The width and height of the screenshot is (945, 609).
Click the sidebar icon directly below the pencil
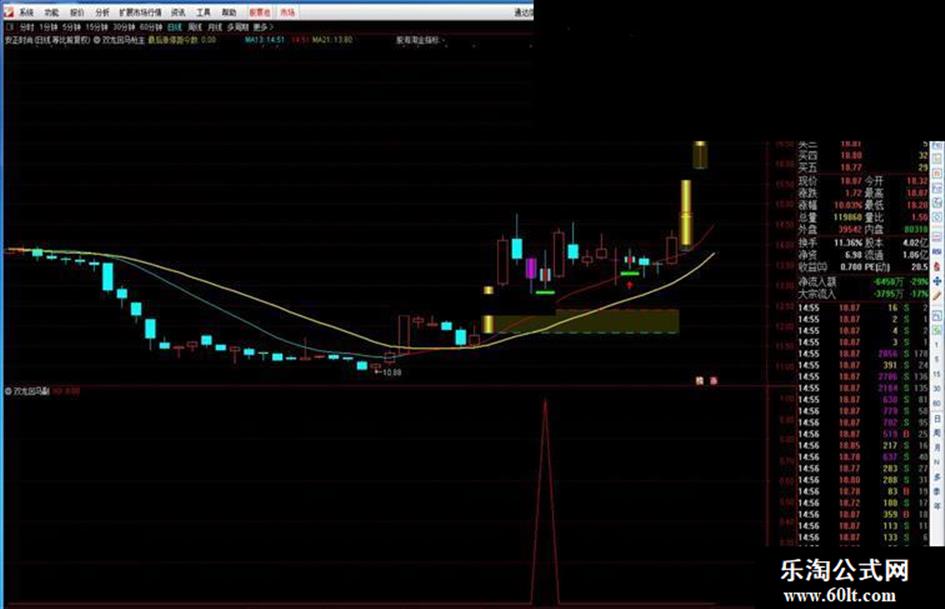click(x=937, y=315)
